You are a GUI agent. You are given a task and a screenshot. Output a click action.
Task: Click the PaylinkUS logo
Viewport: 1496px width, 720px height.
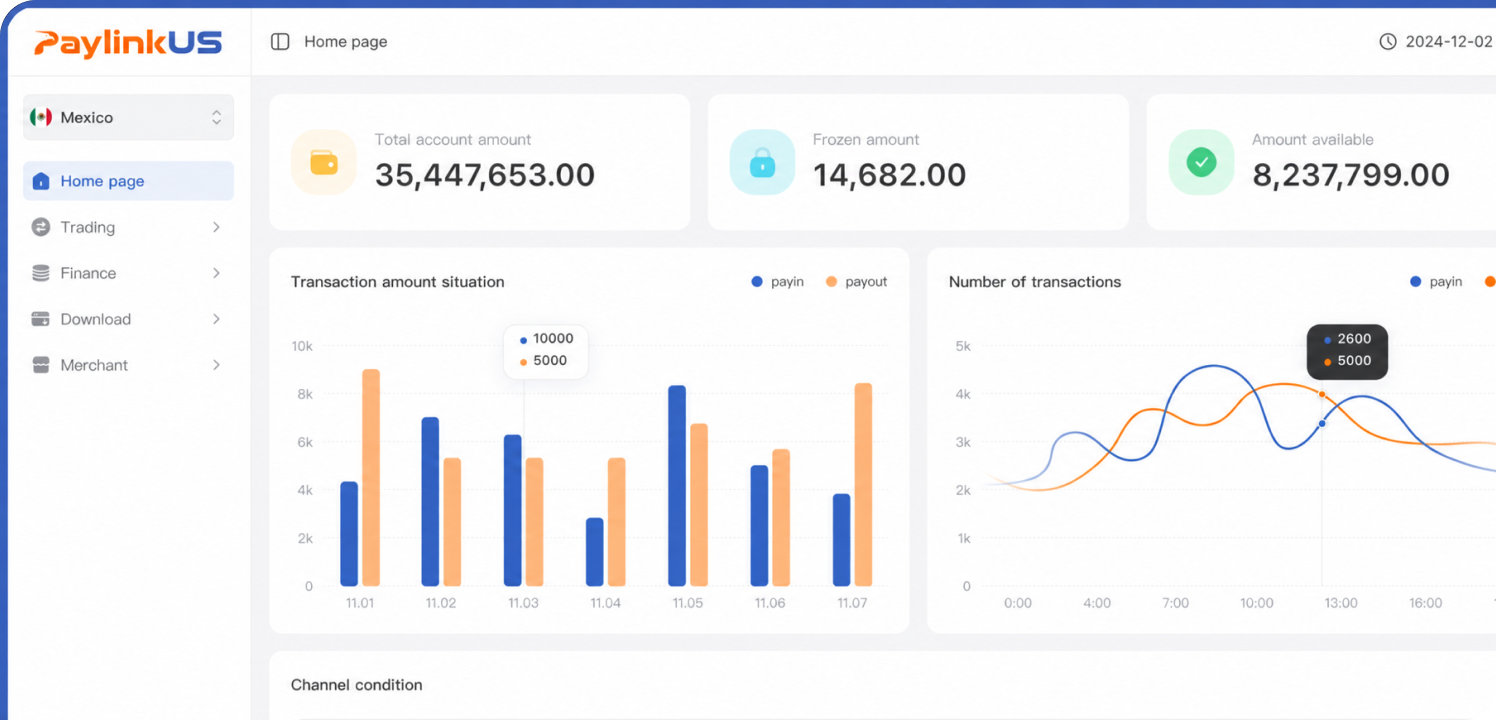[x=127, y=43]
